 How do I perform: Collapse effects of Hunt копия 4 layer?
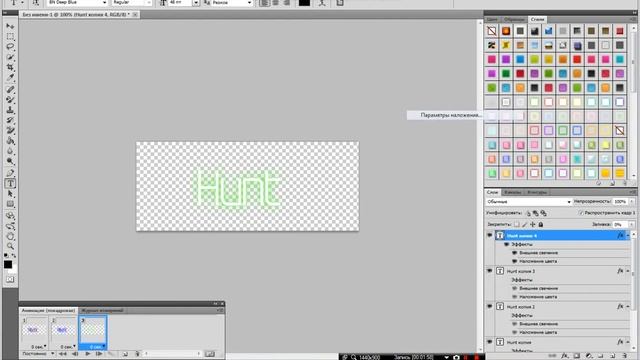pyautogui.click(x=628, y=236)
